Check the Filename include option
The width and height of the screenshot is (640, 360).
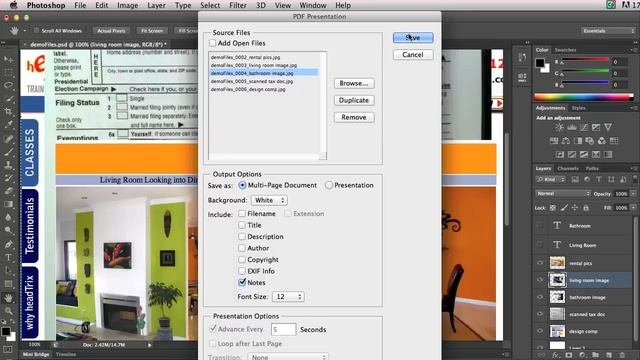click(242, 213)
